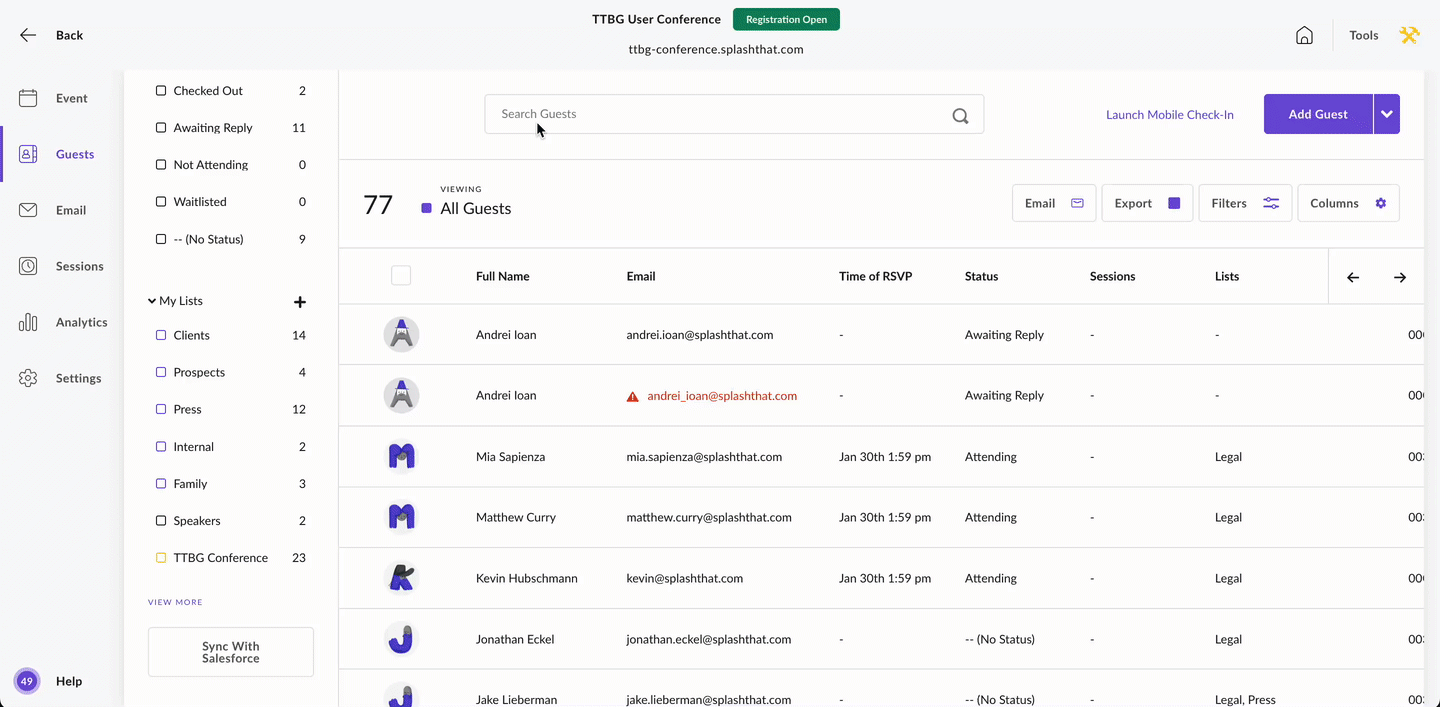Toggle the Not Attending status checkbox
Screen dimensions: 1440x707
[x=161, y=165]
